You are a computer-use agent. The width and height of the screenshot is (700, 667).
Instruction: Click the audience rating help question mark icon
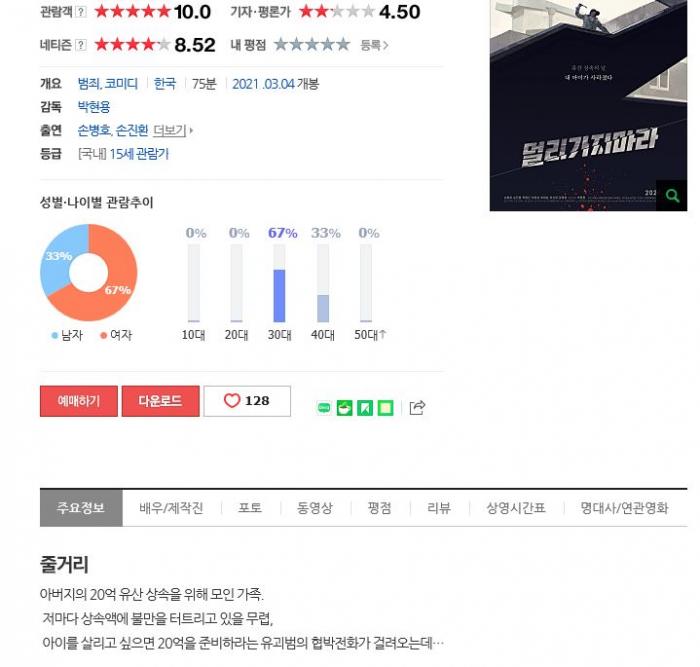80,12
